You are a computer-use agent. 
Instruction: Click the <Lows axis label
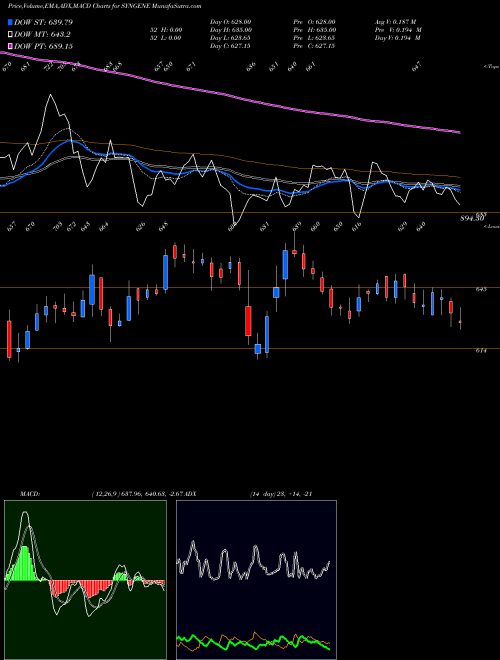pyautogui.click(x=491, y=226)
